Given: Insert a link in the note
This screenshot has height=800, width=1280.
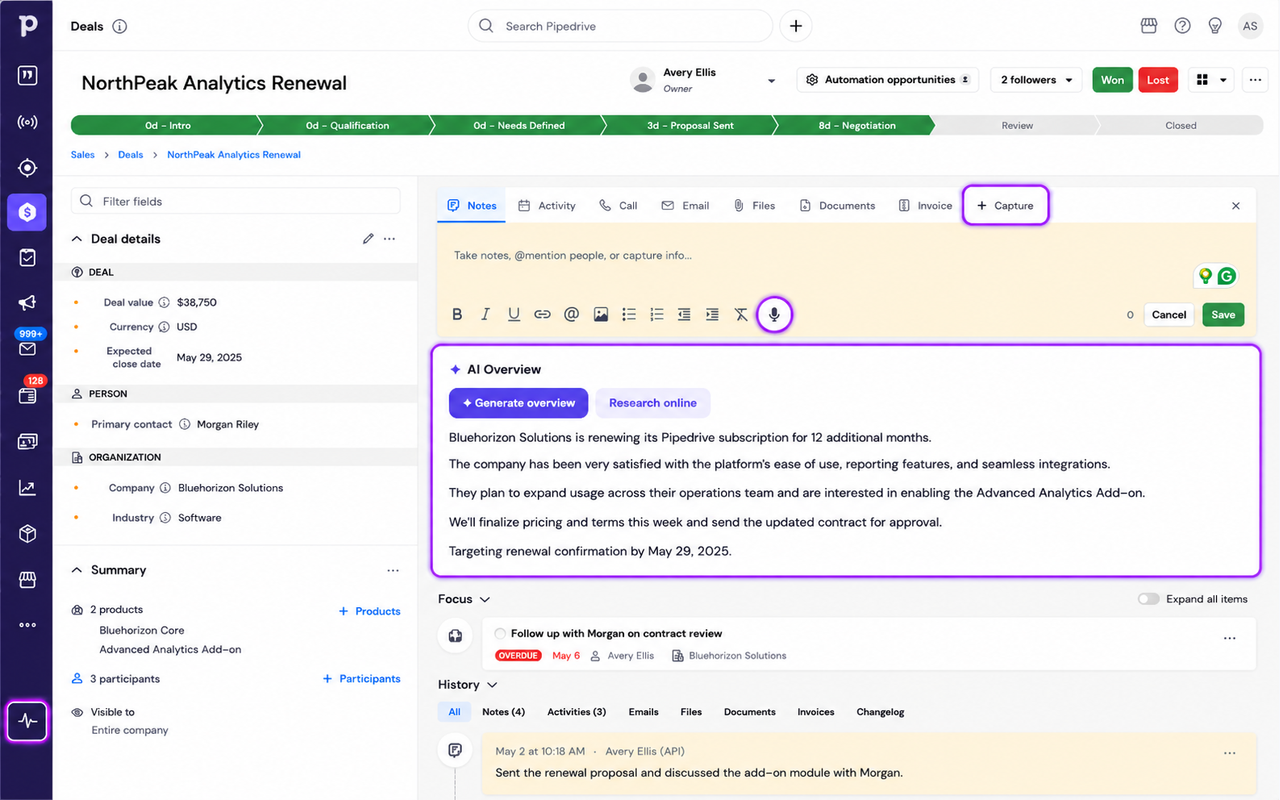Looking at the screenshot, I should pyautogui.click(x=542, y=314).
